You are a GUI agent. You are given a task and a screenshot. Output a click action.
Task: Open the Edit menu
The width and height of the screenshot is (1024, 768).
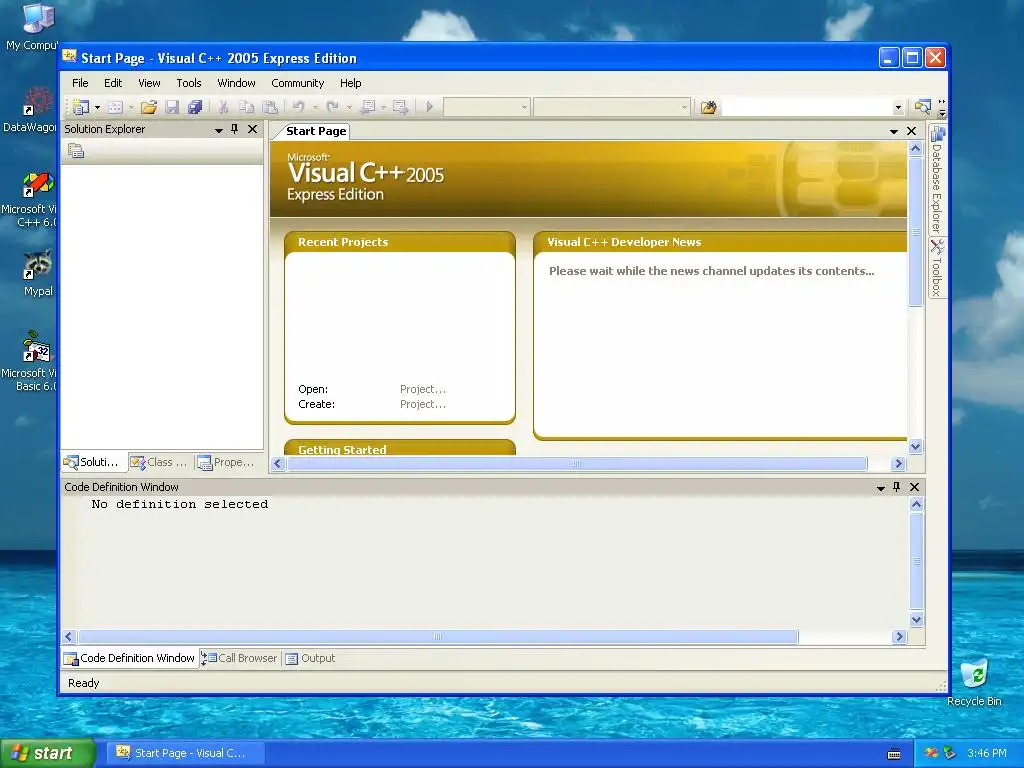pyautogui.click(x=113, y=83)
